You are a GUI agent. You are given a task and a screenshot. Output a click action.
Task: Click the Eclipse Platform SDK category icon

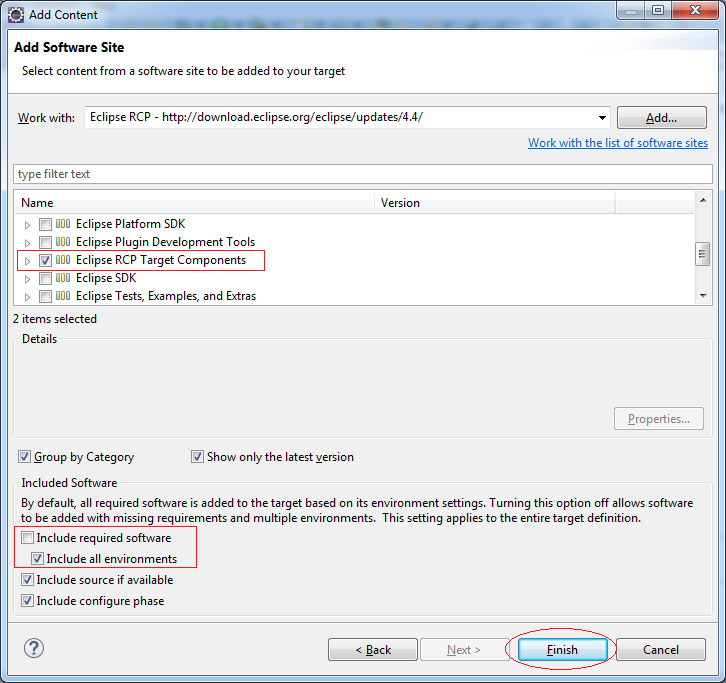(x=63, y=224)
